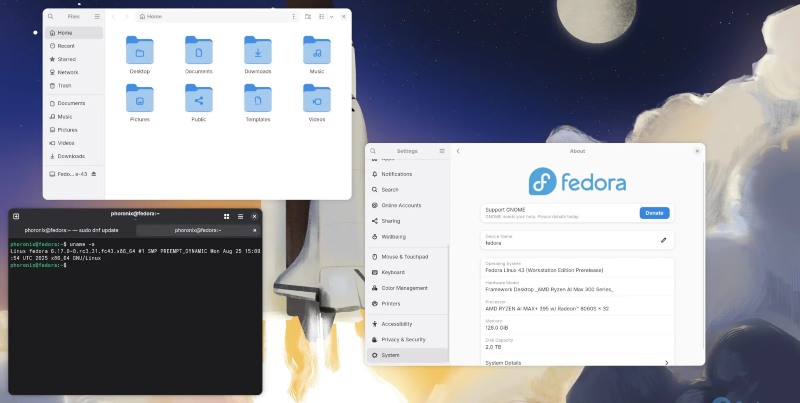Open the Downloads folder icon in Files grid
Viewport: 800px width, 403px height.
[258, 50]
